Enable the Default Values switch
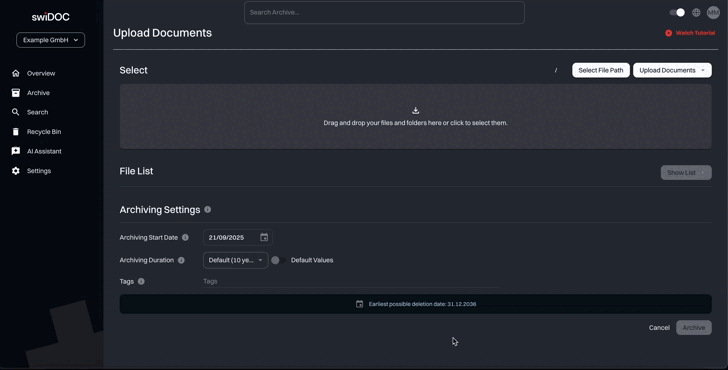Image resolution: width=728 pixels, height=370 pixels. pos(278,260)
